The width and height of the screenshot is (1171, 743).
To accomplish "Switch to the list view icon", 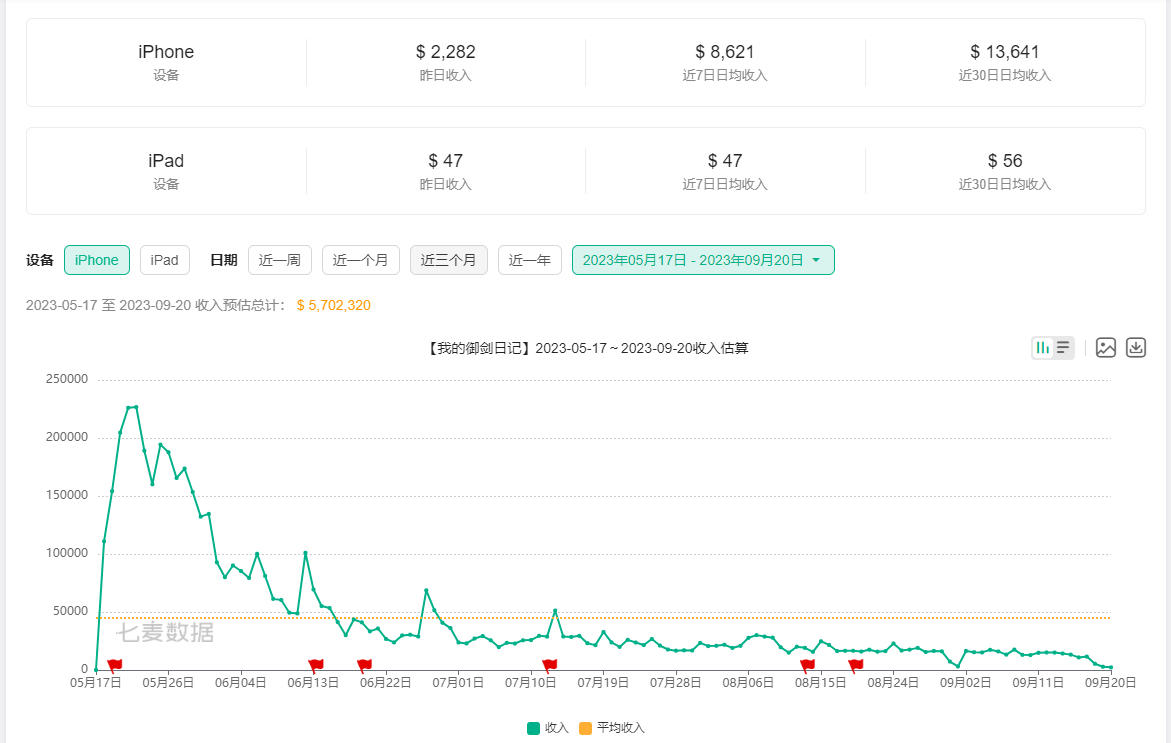I will [x=1063, y=348].
